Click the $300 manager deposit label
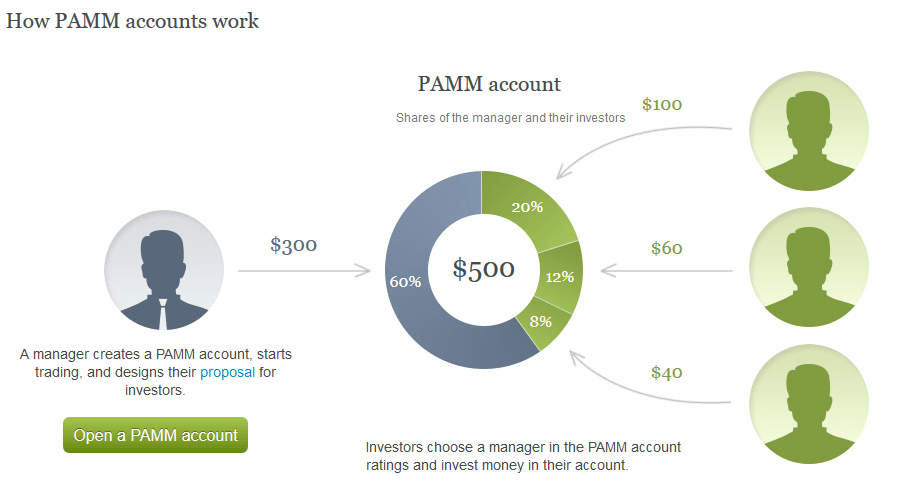Viewport: 909px width, 490px height. 293,245
